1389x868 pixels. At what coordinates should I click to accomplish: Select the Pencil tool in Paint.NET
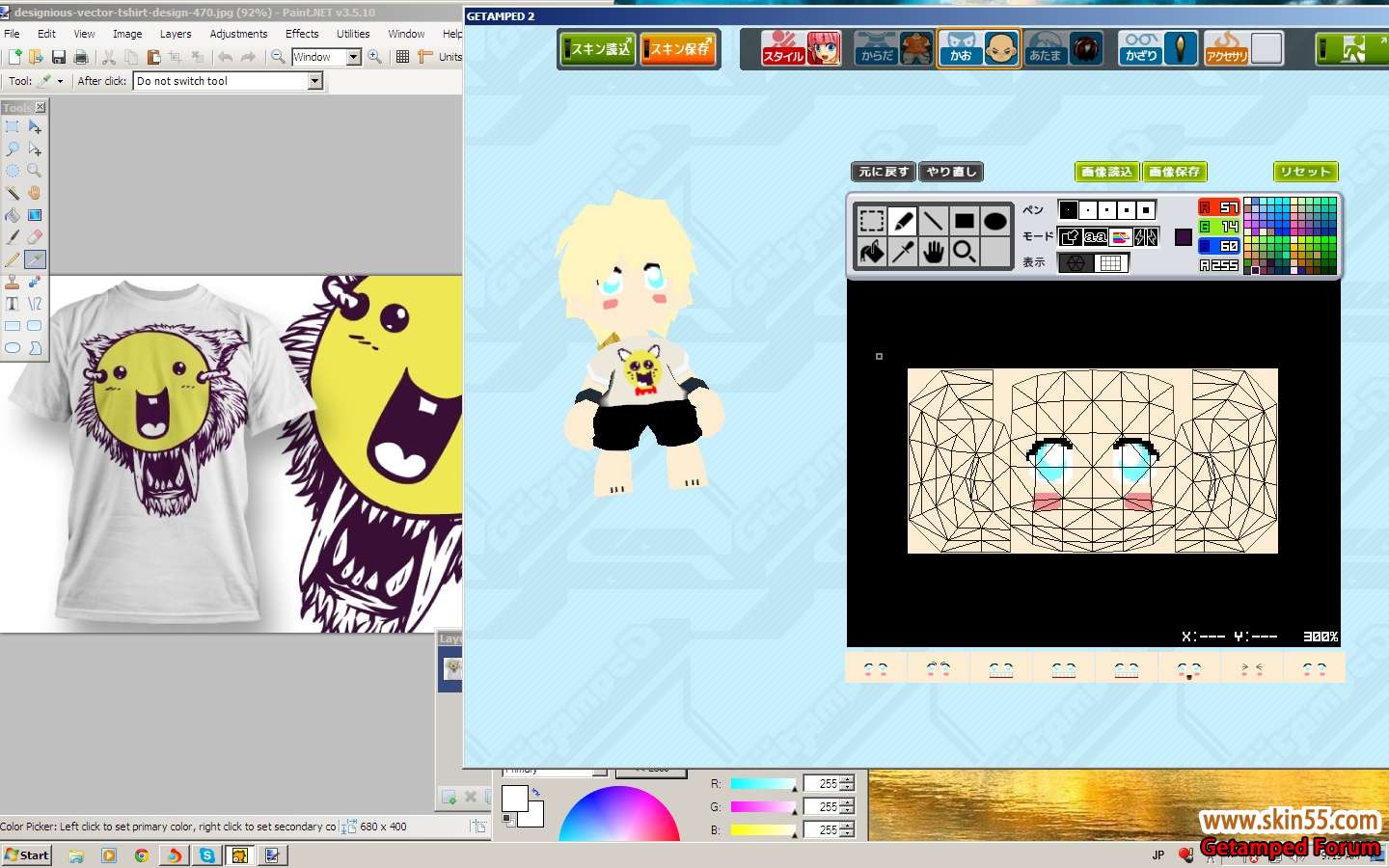[x=12, y=258]
